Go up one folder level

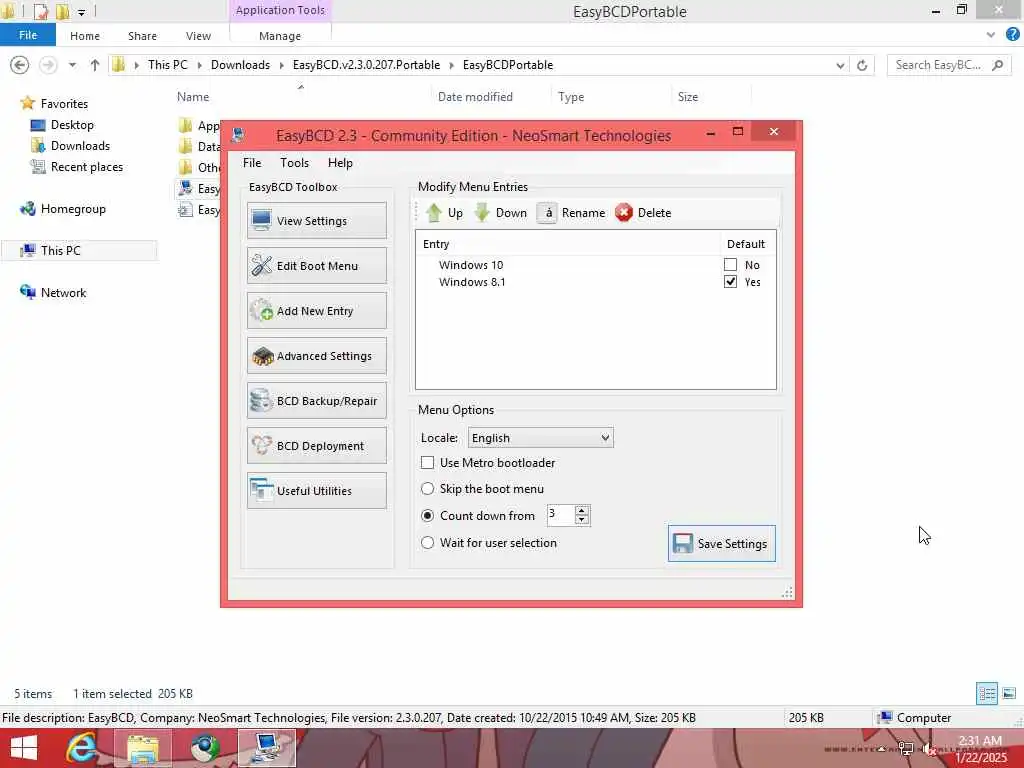tap(95, 65)
